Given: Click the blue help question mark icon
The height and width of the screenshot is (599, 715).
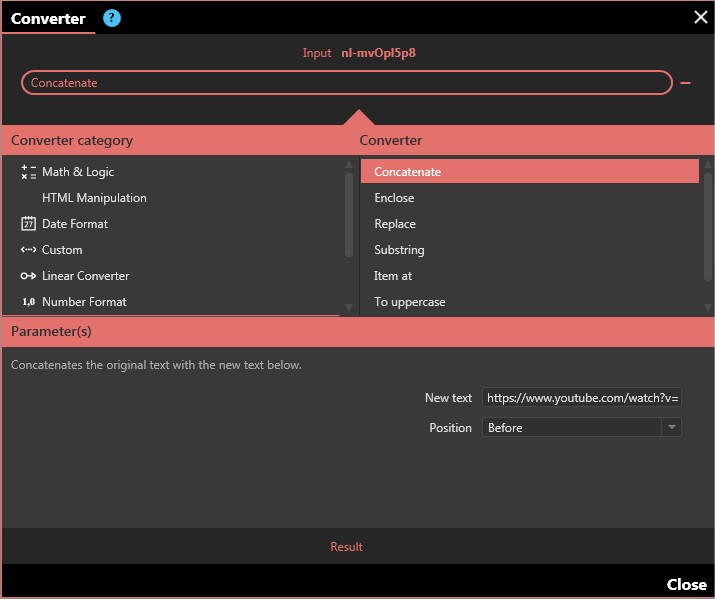Looking at the screenshot, I should pyautogui.click(x=112, y=18).
